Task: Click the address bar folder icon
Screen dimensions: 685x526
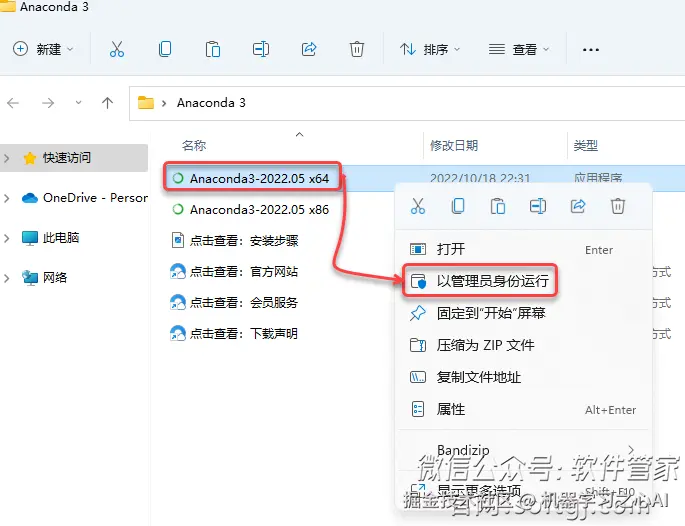Action: click(146, 103)
